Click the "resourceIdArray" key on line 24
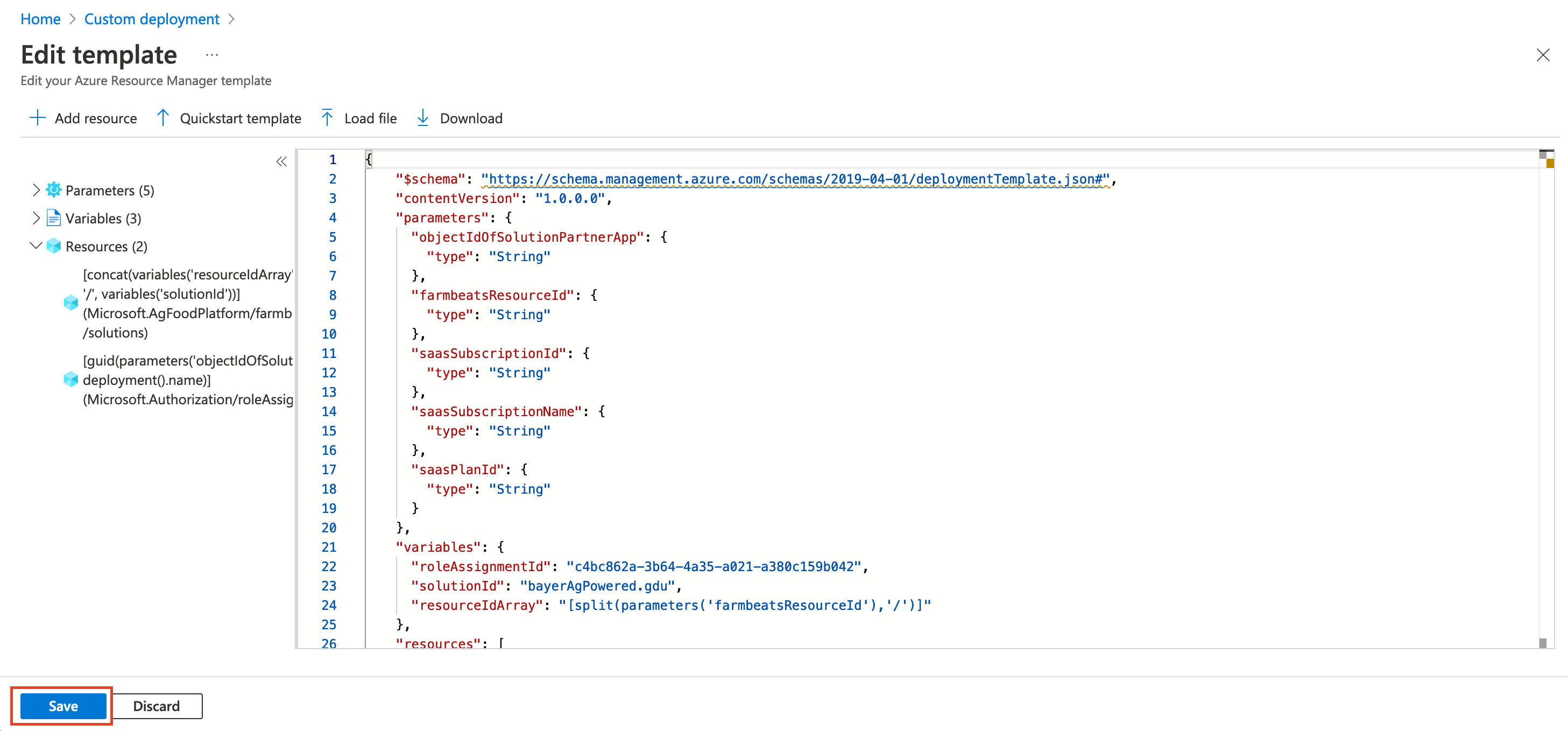This screenshot has height=731, width=1568. coord(477,606)
